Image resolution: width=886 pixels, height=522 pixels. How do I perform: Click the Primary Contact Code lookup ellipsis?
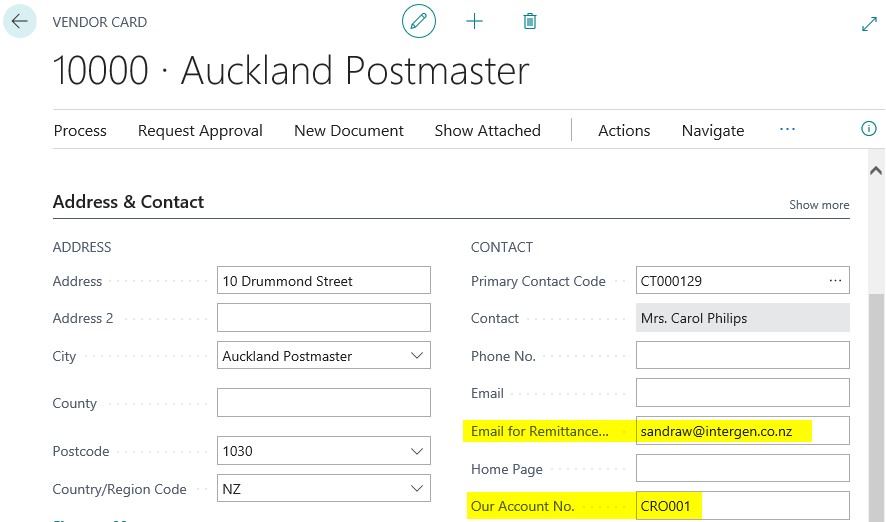click(836, 281)
